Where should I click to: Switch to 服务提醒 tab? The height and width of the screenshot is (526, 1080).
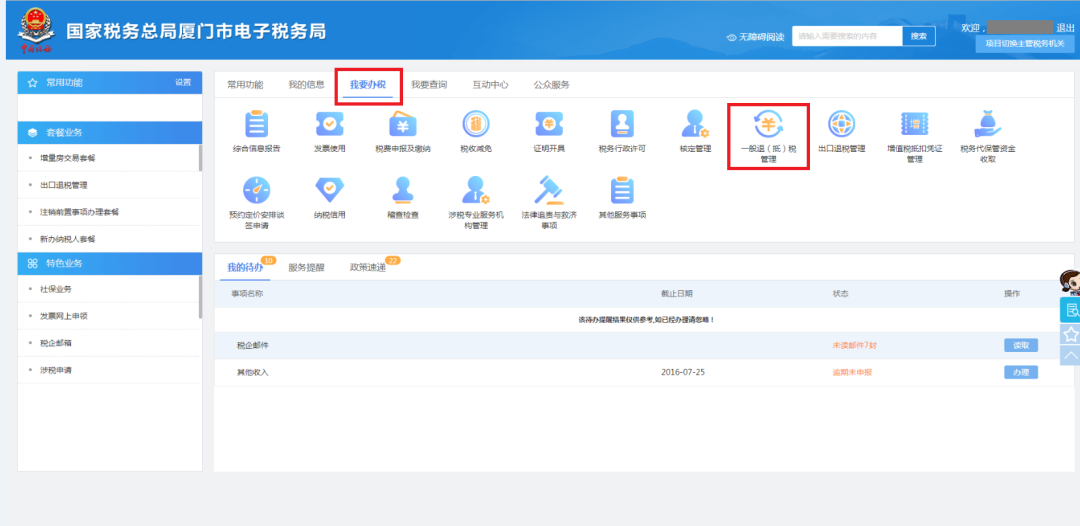307,268
